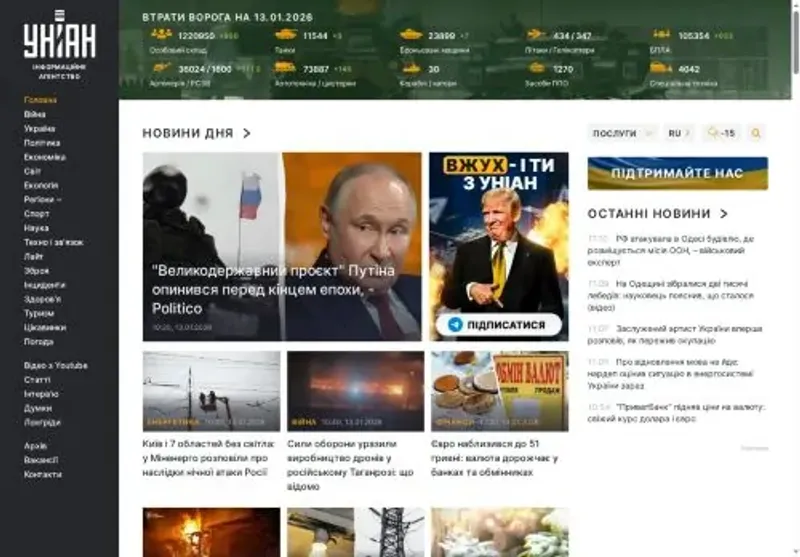Open the Здоров'я section
The height and width of the screenshot is (557, 800).
[x=42, y=299]
